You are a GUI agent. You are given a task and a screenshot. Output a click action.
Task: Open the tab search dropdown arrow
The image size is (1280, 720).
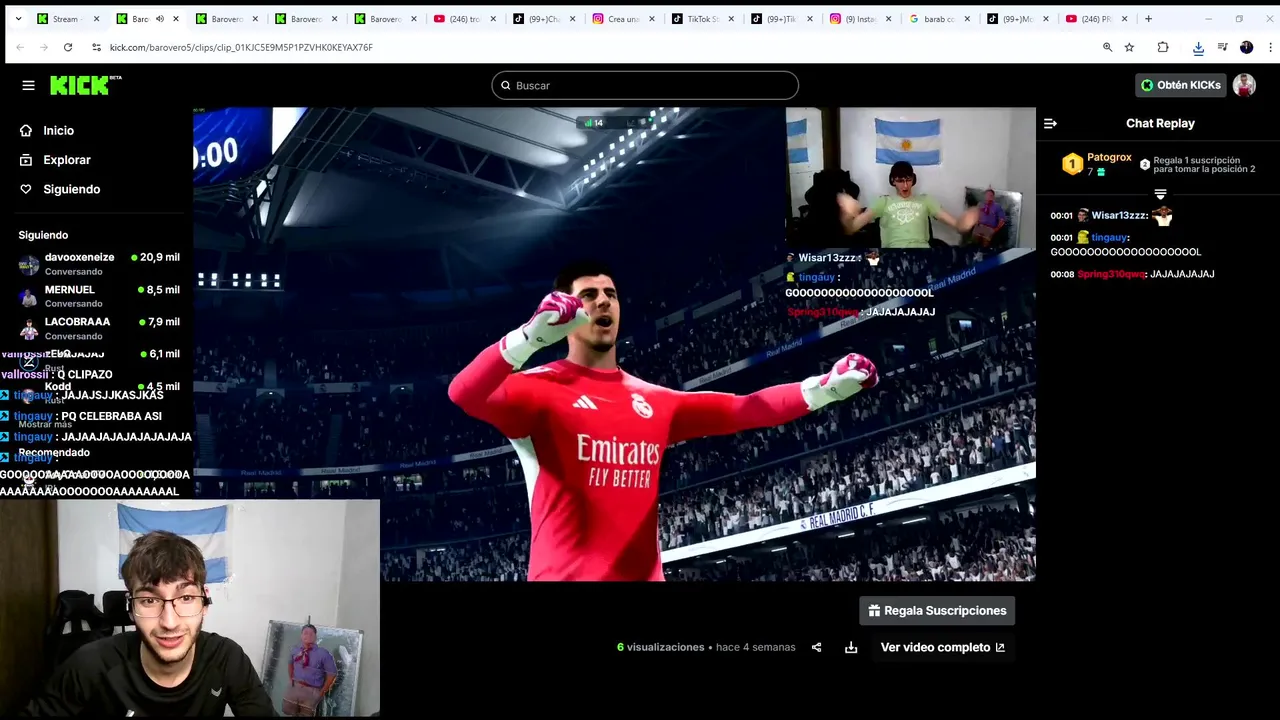click(x=17, y=19)
